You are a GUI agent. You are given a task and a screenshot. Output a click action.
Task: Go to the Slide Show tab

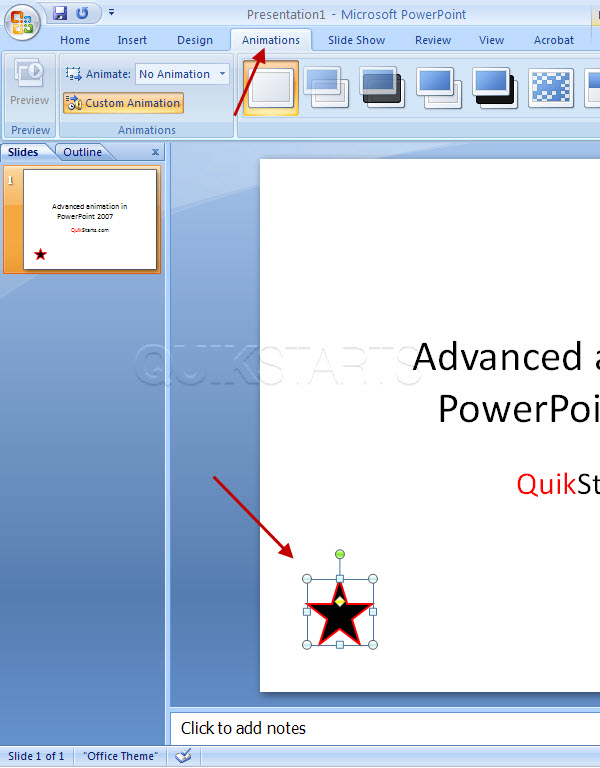357,40
